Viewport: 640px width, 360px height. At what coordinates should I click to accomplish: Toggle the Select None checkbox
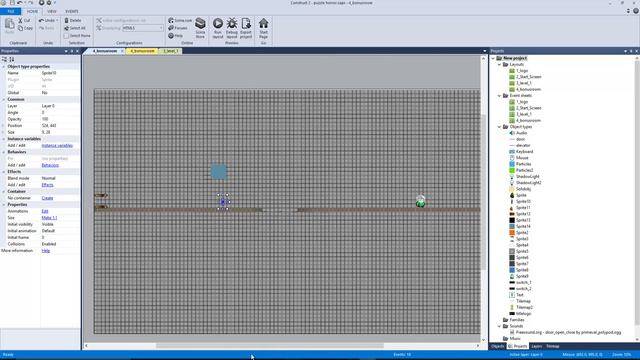click(66, 36)
